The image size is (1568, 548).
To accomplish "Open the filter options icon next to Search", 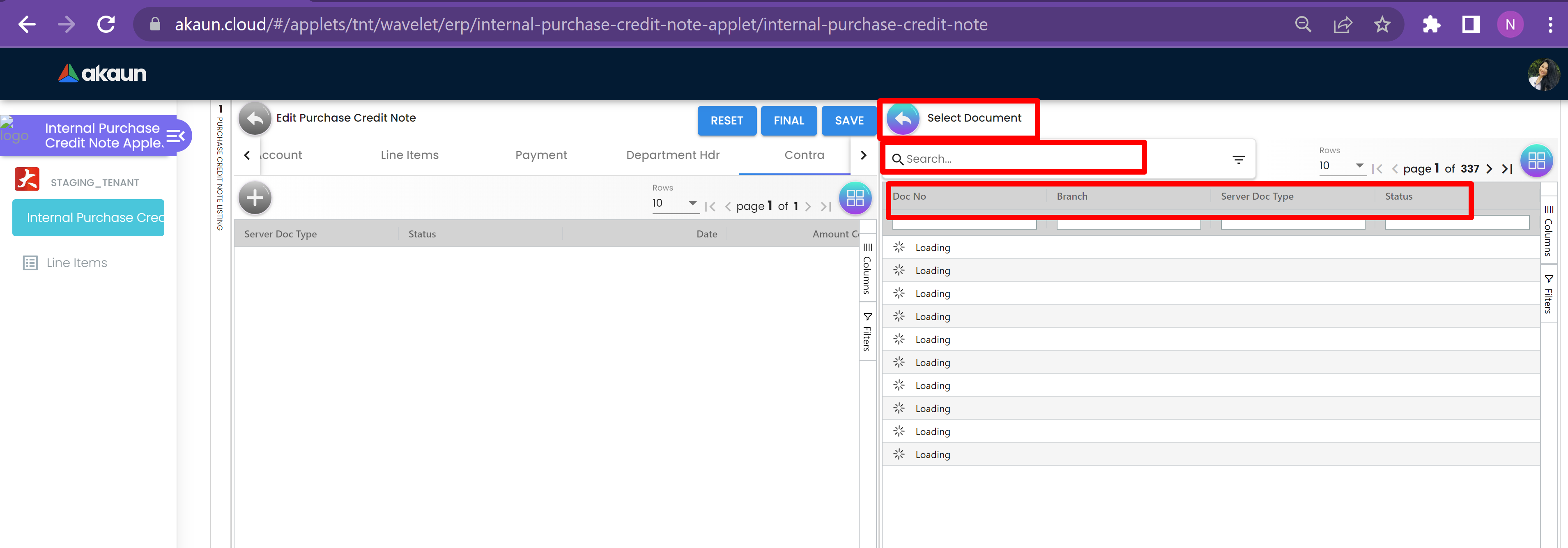I will (1238, 159).
